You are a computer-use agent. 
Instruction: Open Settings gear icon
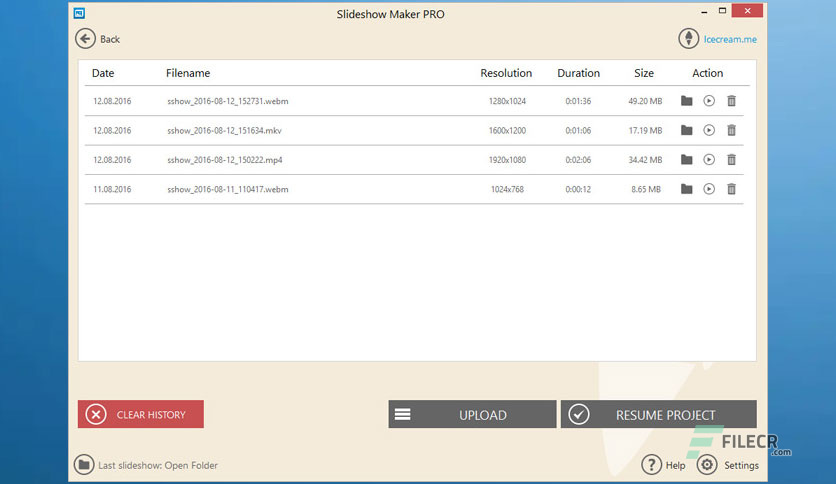(707, 465)
